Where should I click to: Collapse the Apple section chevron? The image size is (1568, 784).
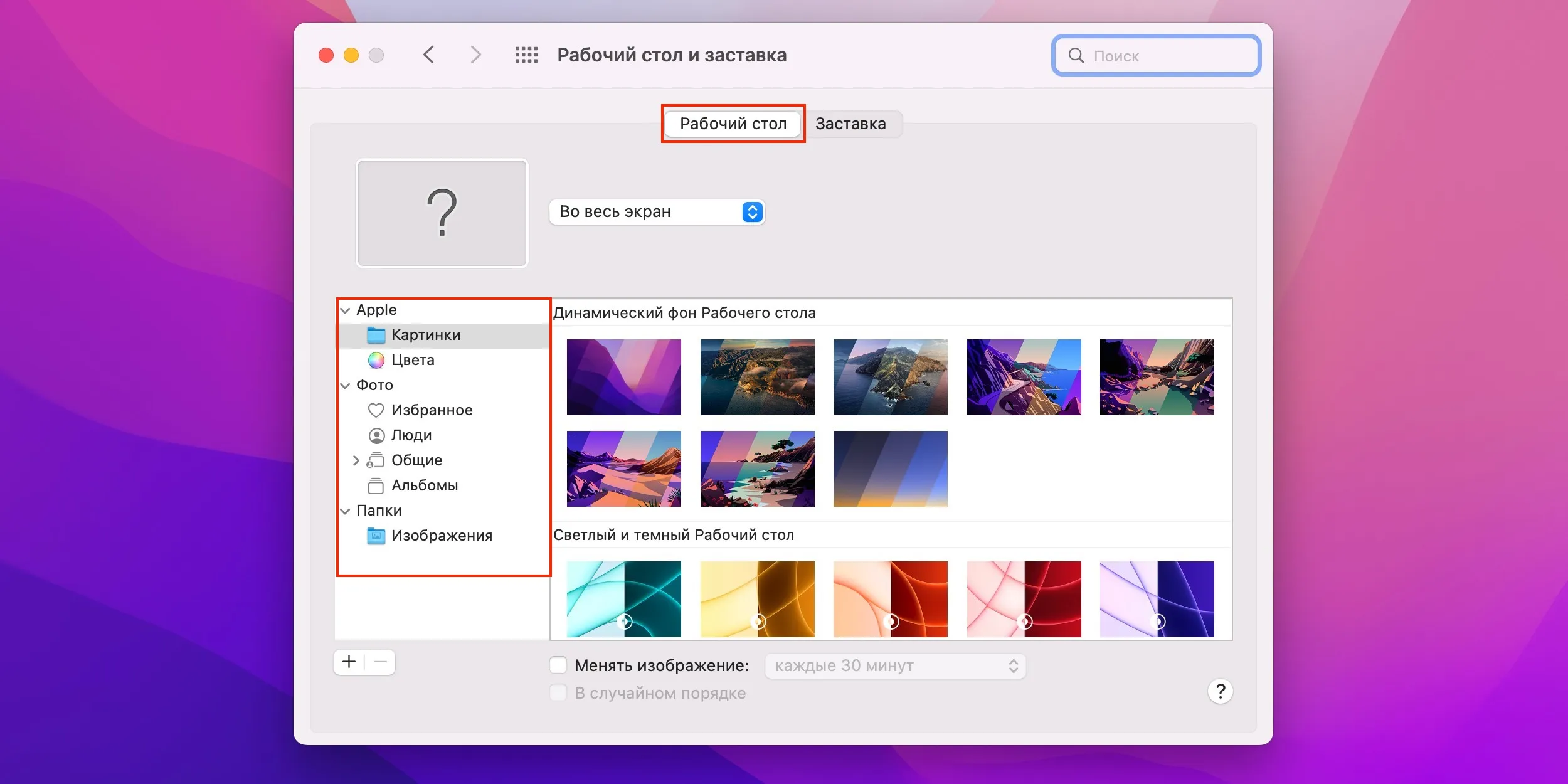click(x=345, y=310)
